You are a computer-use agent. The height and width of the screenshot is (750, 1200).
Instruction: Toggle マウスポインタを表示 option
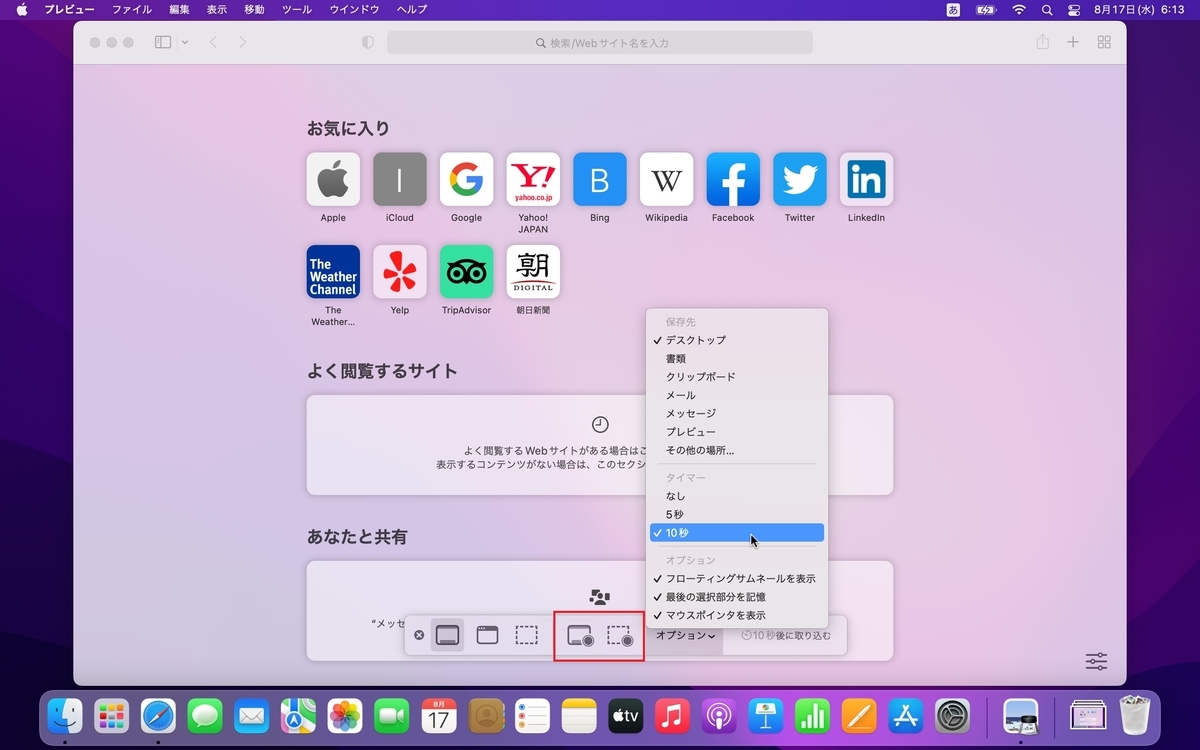(737, 615)
